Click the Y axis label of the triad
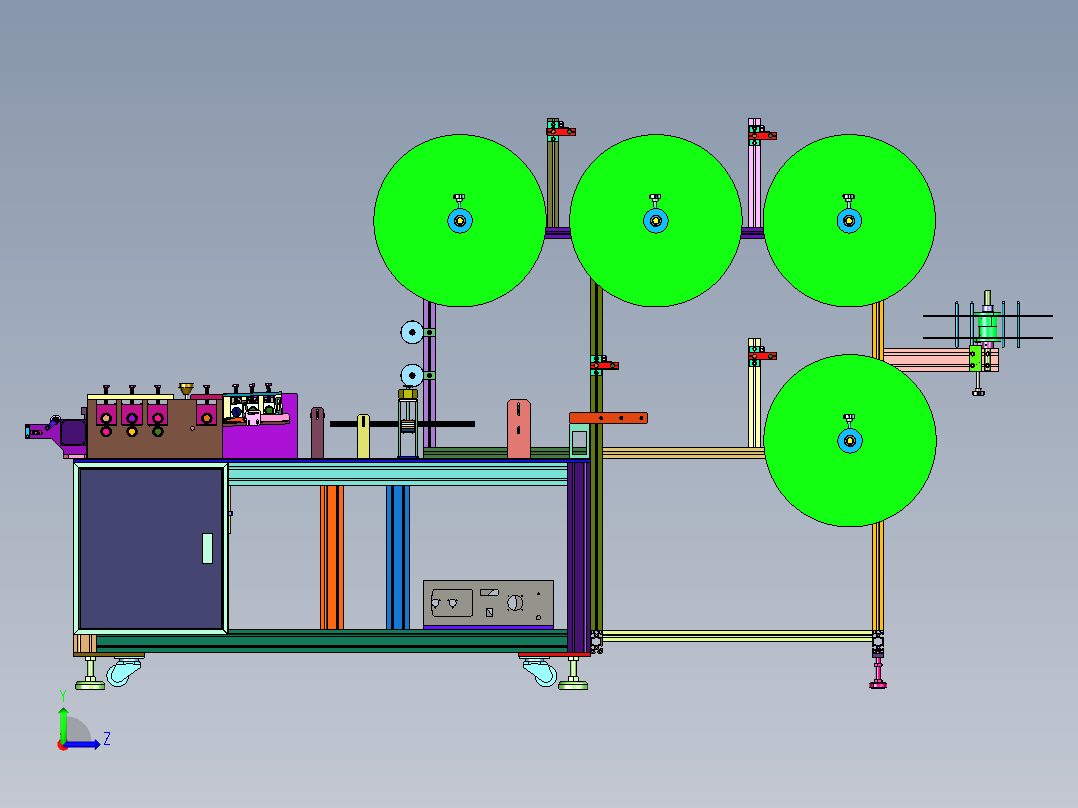 [63, 695]
